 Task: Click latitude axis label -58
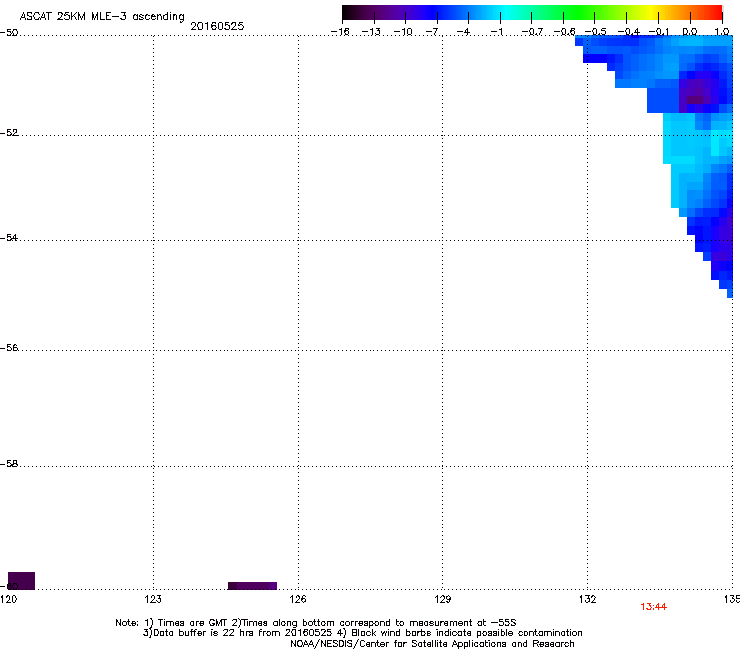point(9,464)
